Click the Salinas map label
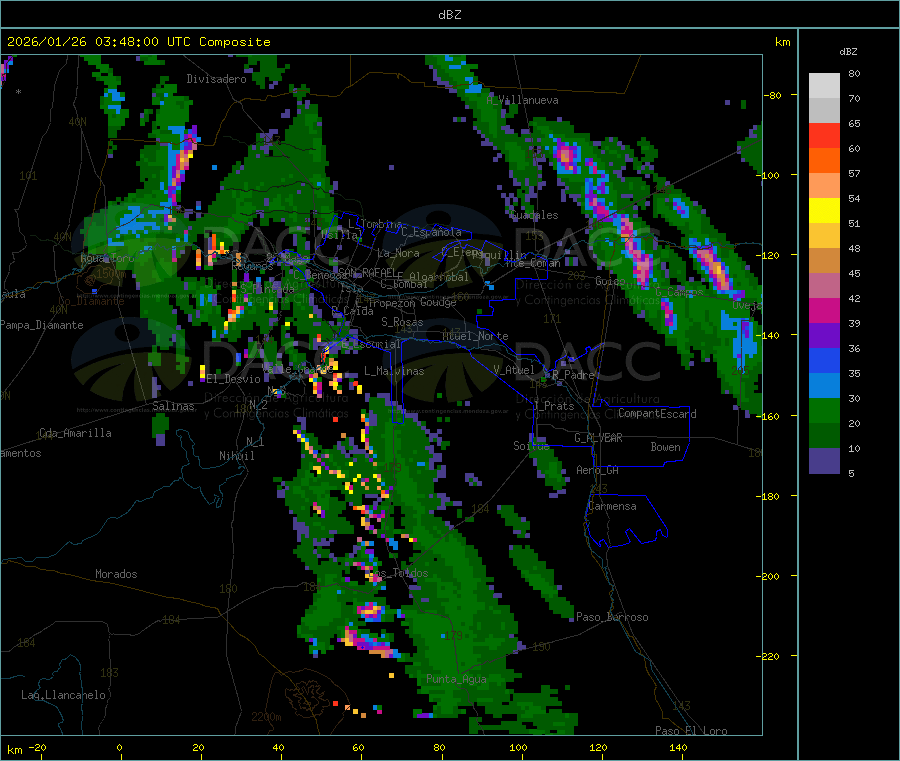 click(x=173, y=406)
